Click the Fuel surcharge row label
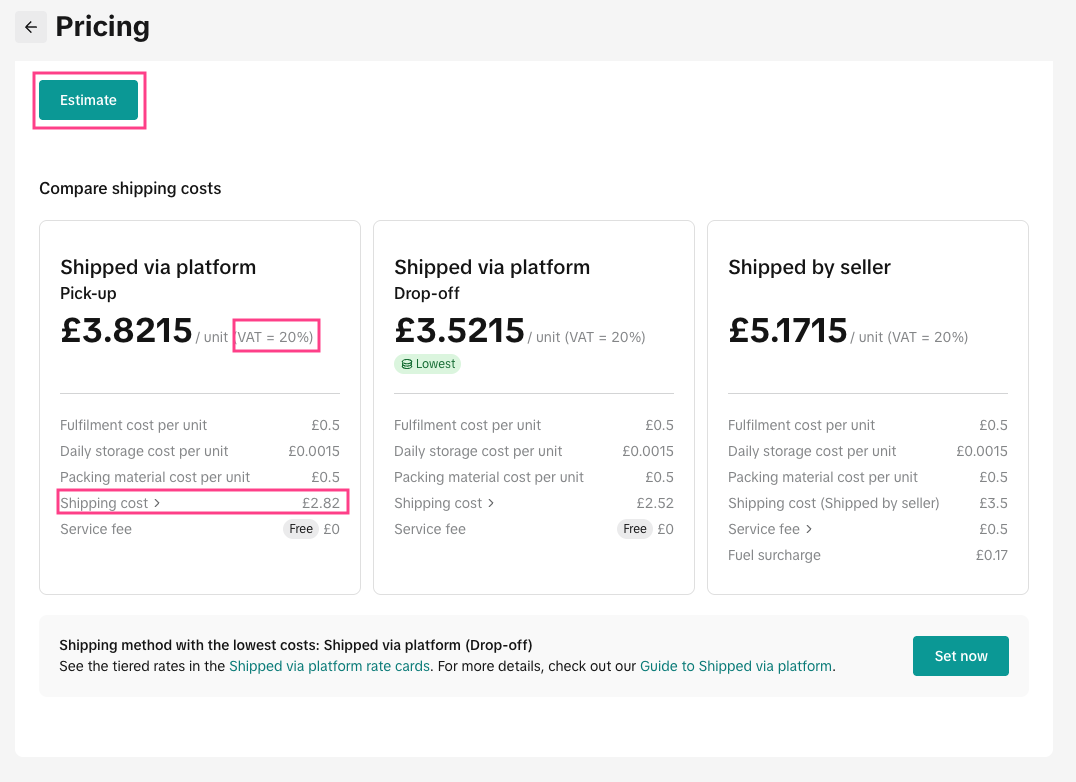The height and width of the screenshot is (782, 1076). (x=774, y=555)
